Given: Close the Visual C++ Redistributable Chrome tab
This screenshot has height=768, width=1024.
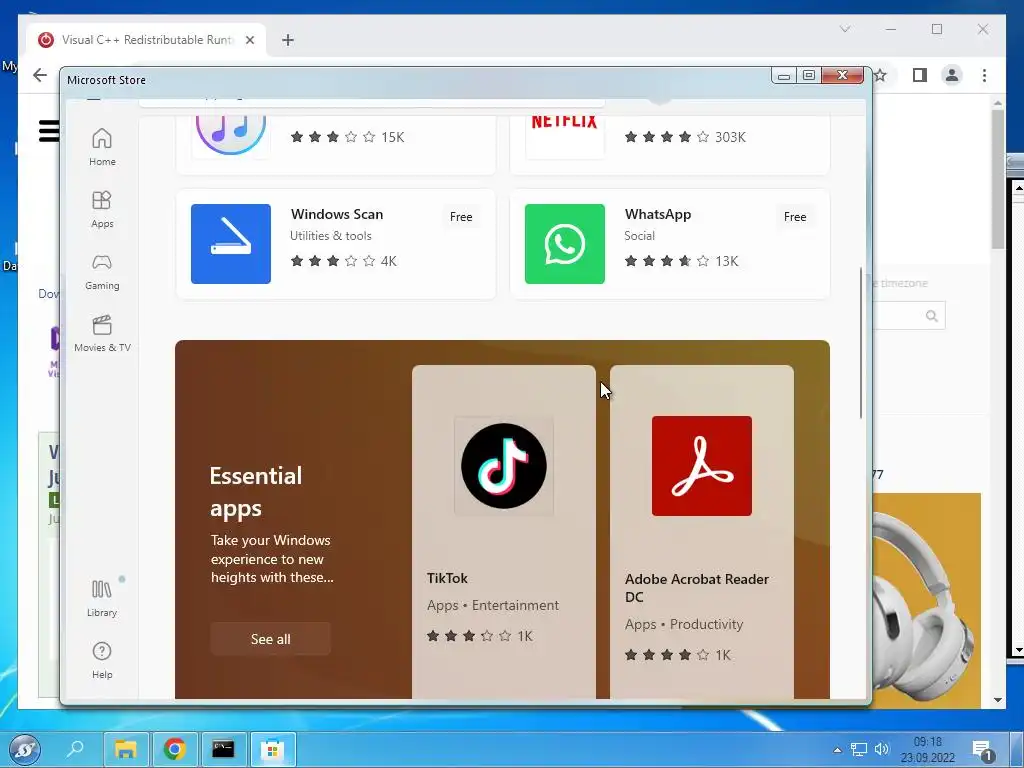Looking at the screenshot, I should tap(249, 40).
